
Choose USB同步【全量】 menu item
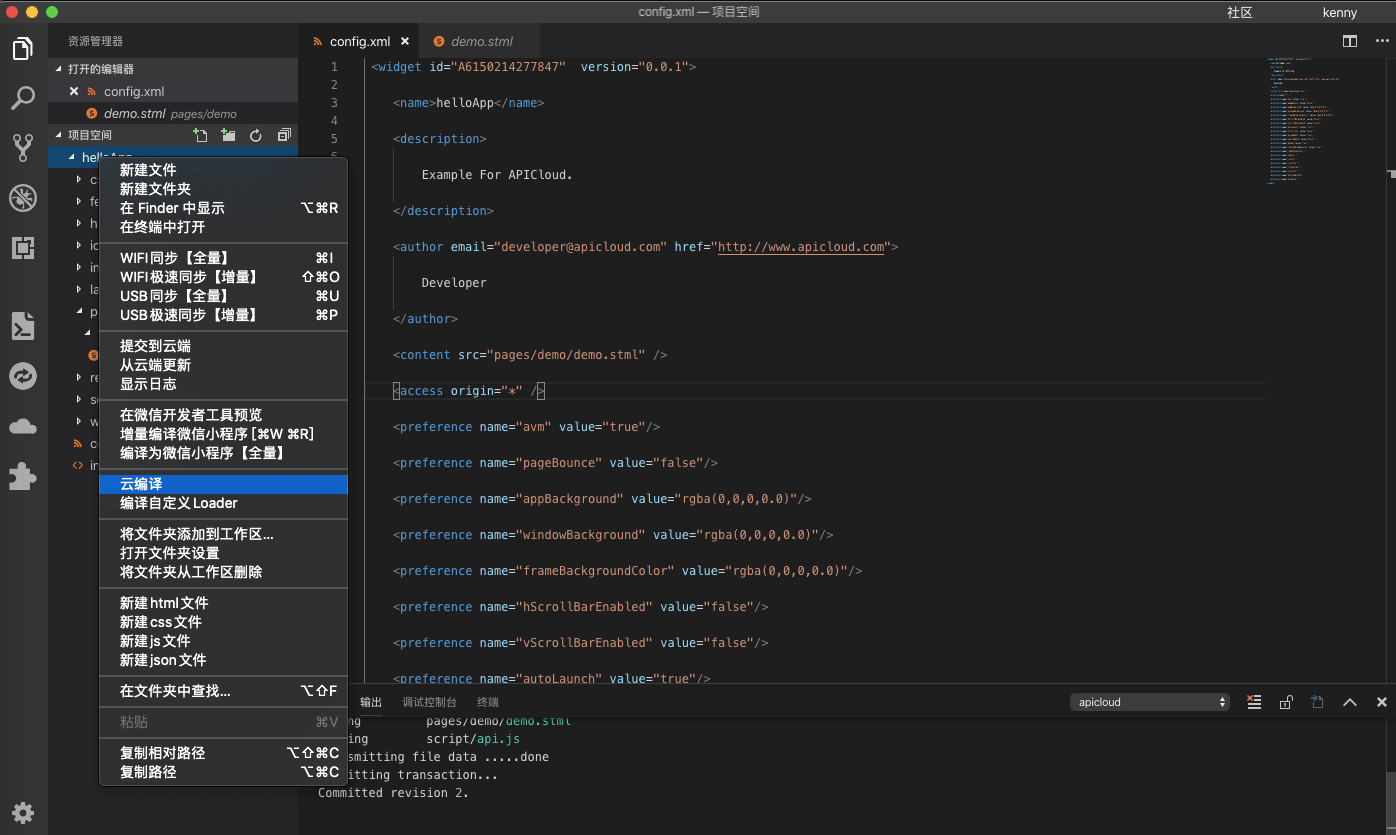click(x=224, y=296)
